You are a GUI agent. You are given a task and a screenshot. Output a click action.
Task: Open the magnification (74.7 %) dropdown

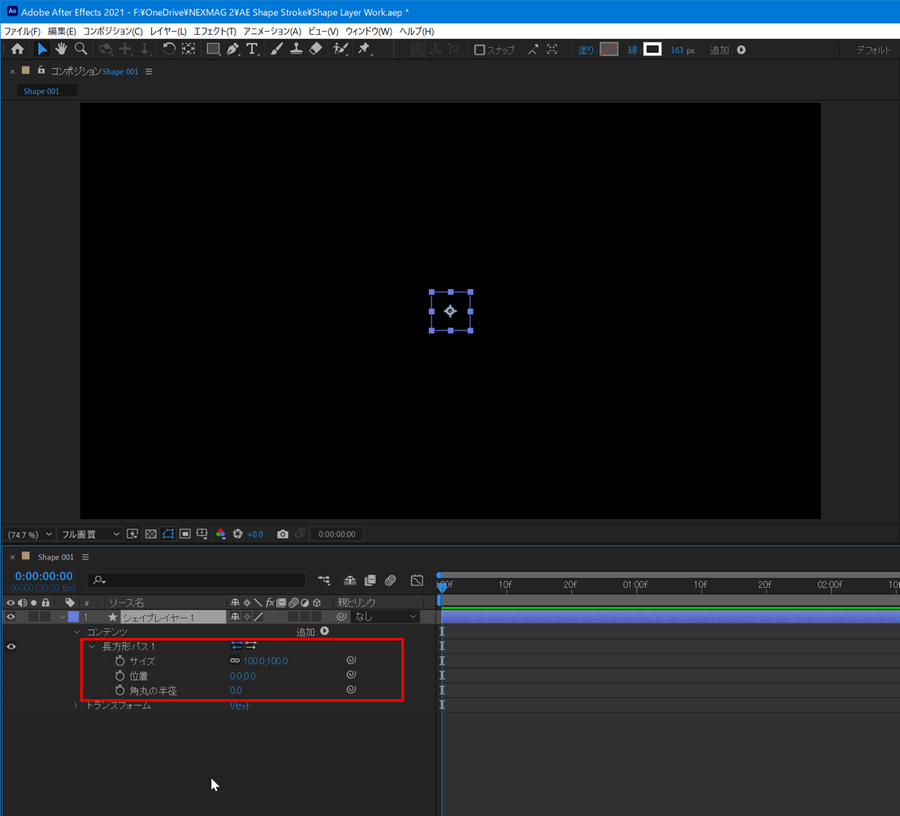tap(30, 534)
